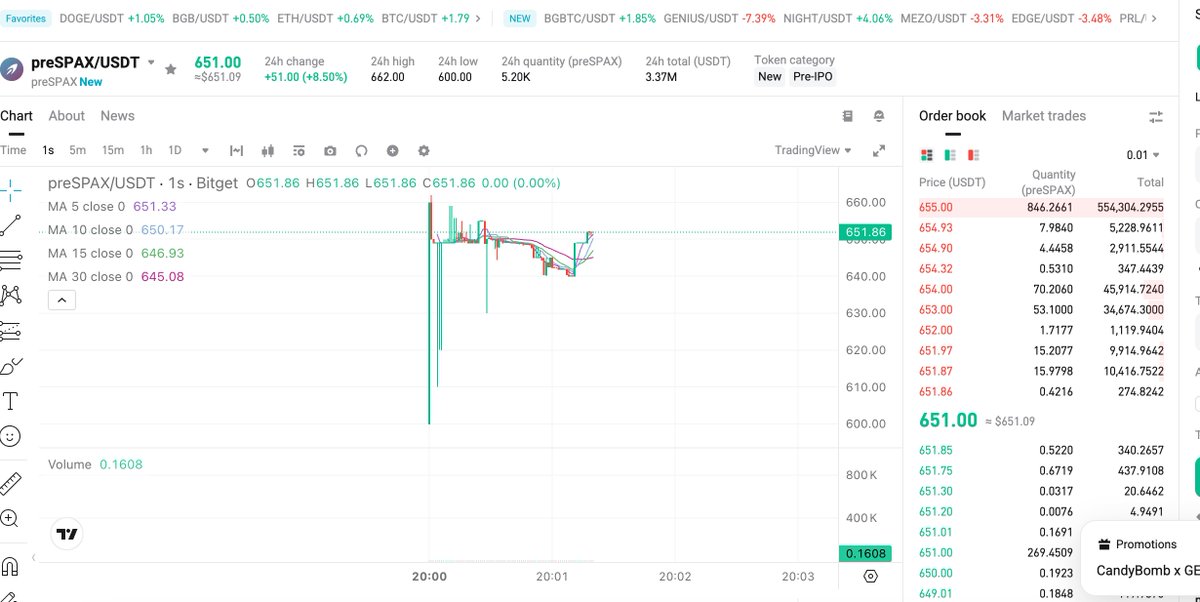Collapse the MA indicator legend
Viewport: 1200px width, 602px height.
point(61,300)
